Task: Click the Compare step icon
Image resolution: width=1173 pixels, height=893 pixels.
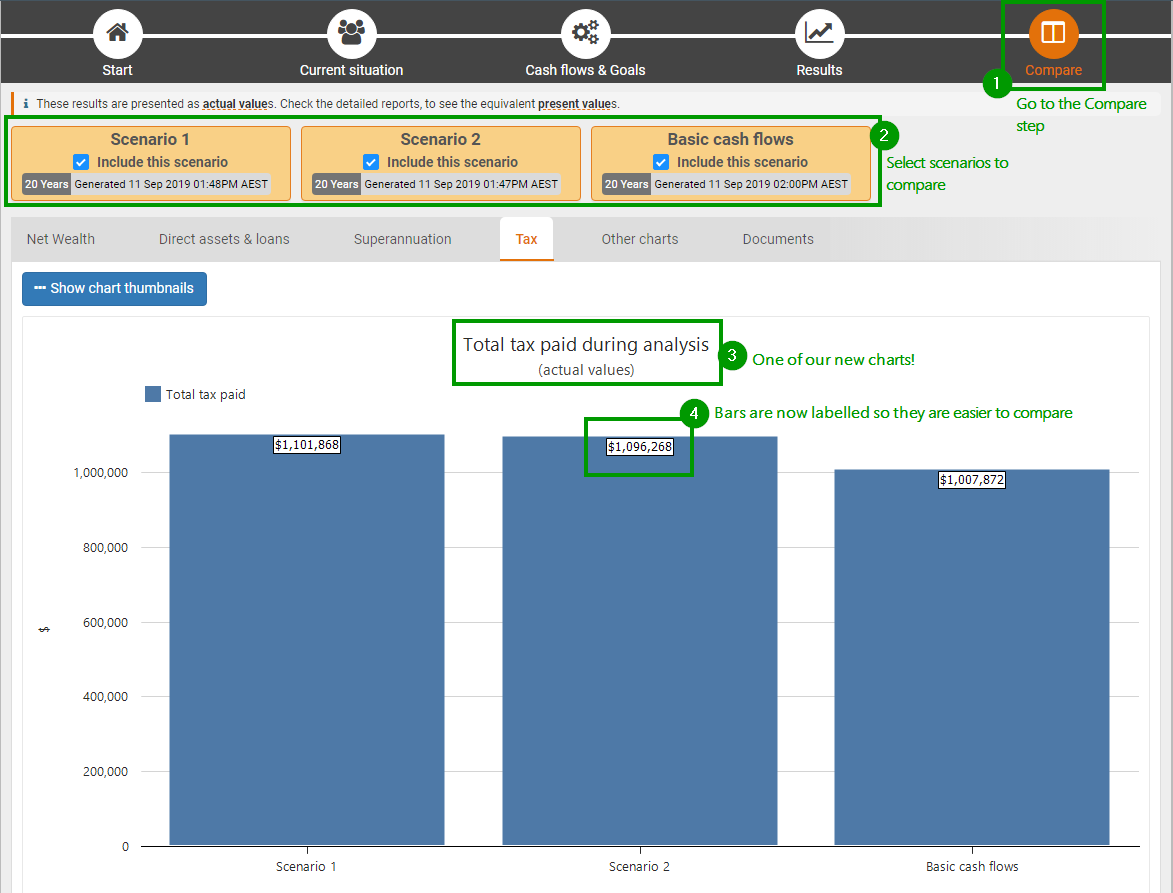Action: [x=1053, y=33]
